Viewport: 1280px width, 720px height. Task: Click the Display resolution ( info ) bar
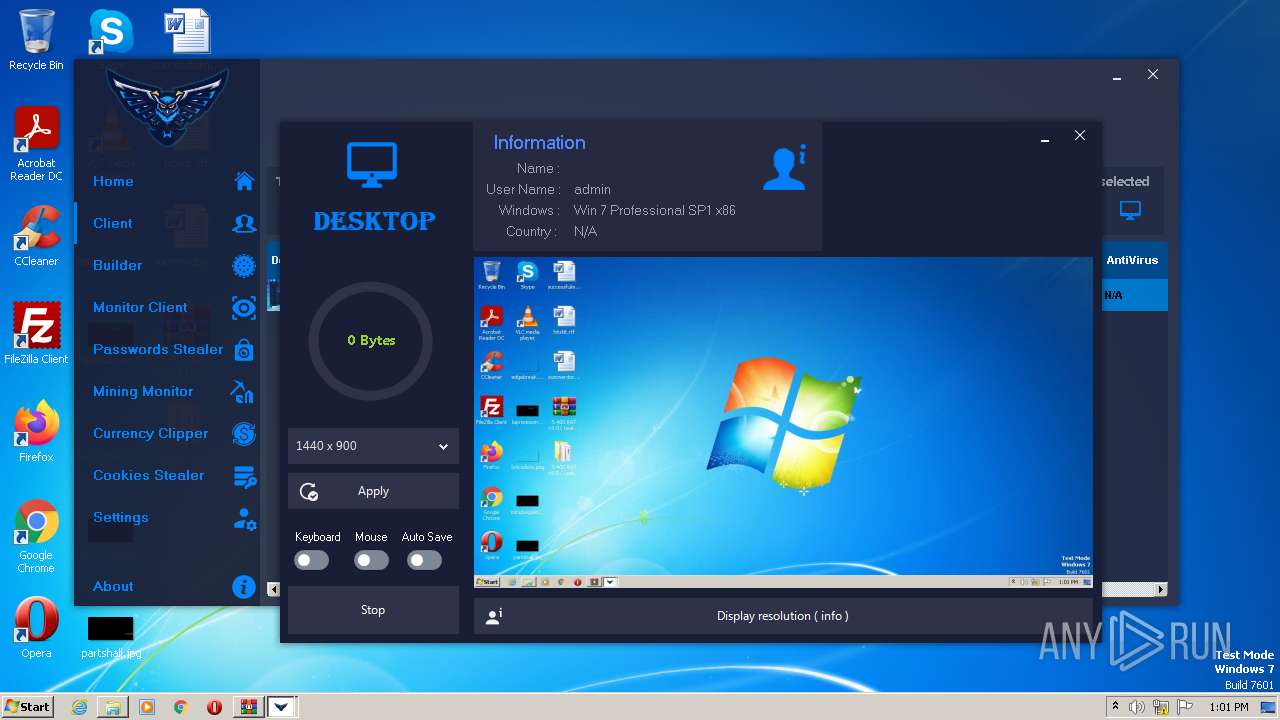pos(782,616)
